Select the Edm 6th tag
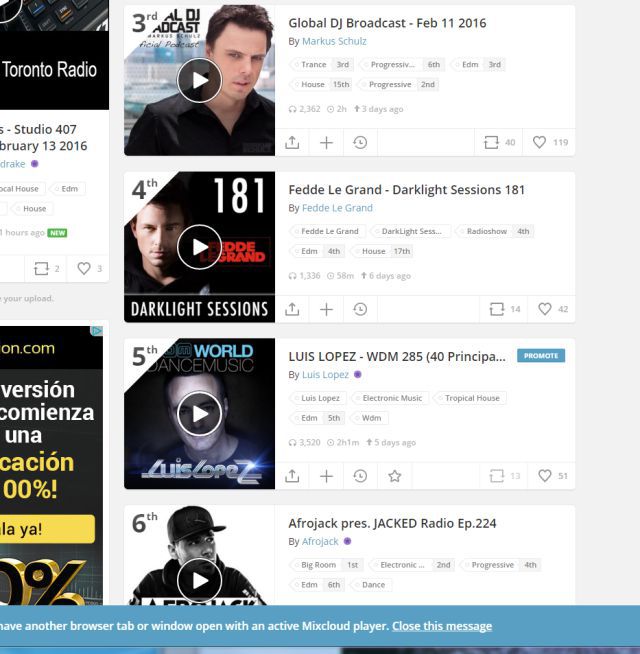The height and width of the screenshot is (654, 640). click(x=317, y=585)
